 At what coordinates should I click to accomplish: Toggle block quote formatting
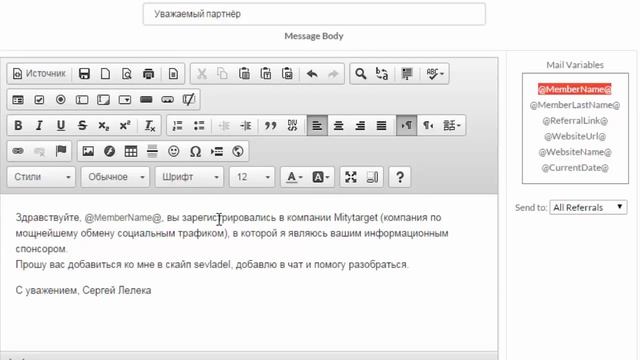[x=271, y=126]
